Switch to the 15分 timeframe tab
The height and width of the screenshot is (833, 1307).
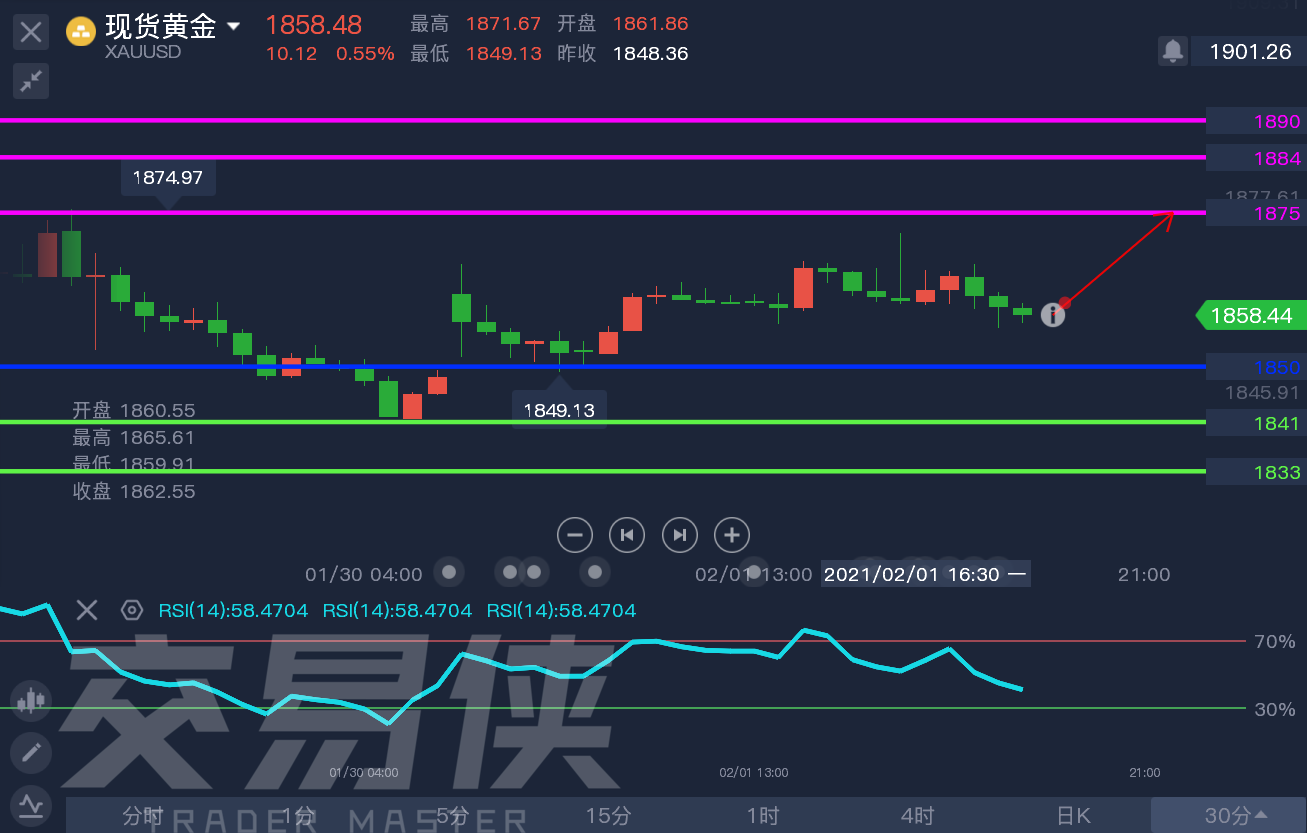point(608,816)
